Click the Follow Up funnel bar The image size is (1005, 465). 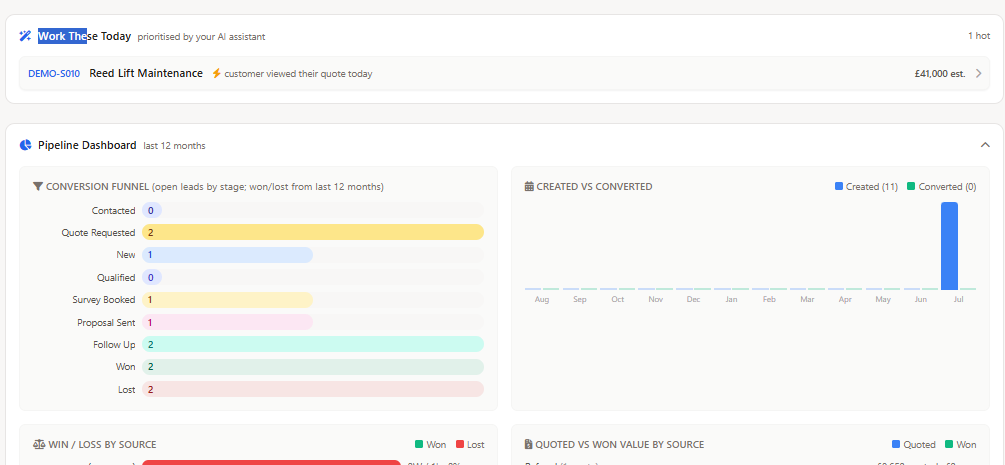click(313, 344)
